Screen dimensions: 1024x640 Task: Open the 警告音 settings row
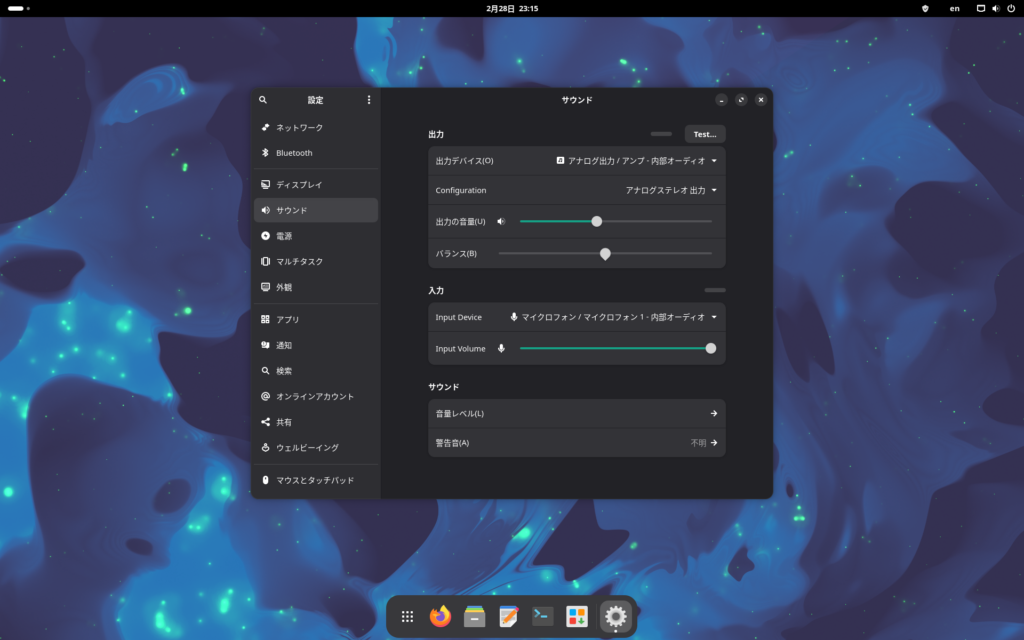pos(576,442)
